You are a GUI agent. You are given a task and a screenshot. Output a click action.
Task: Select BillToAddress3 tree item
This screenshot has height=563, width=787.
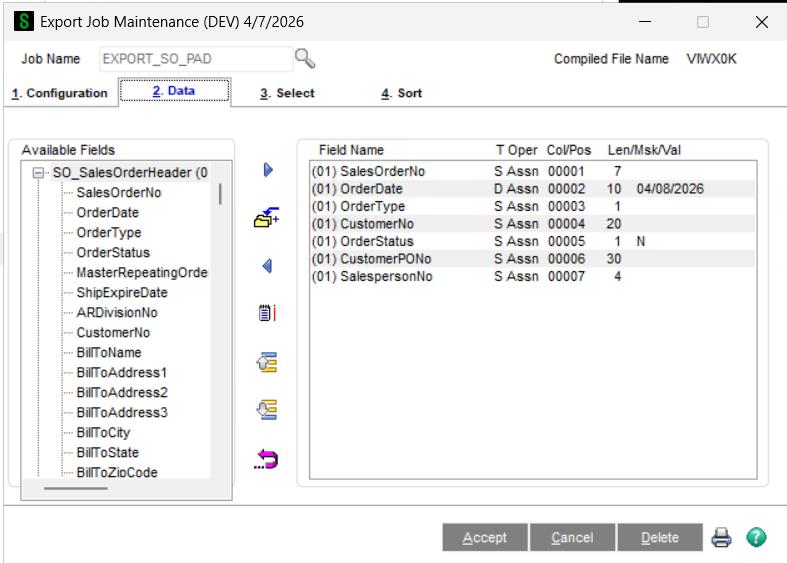(122, 412)
